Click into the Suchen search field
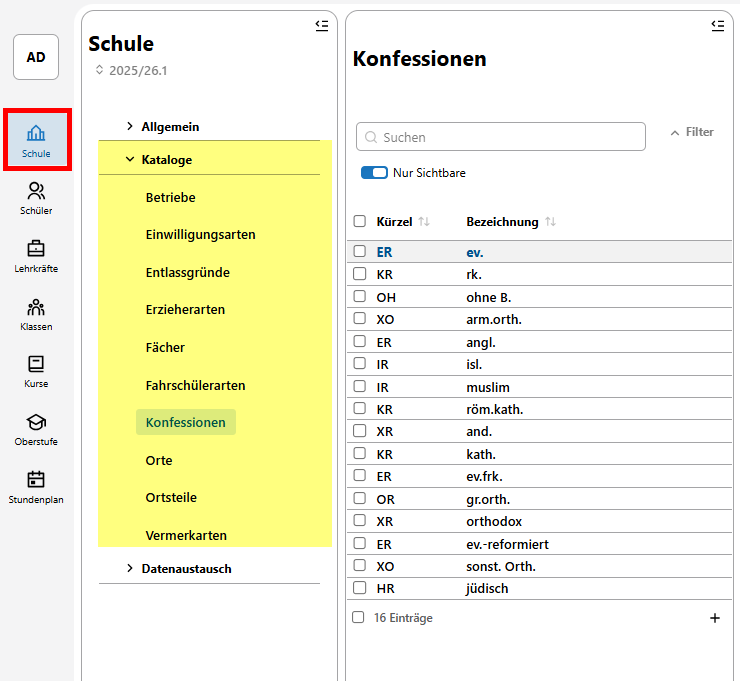The height and width of the screenshot is (681, 740). [500, 137]
